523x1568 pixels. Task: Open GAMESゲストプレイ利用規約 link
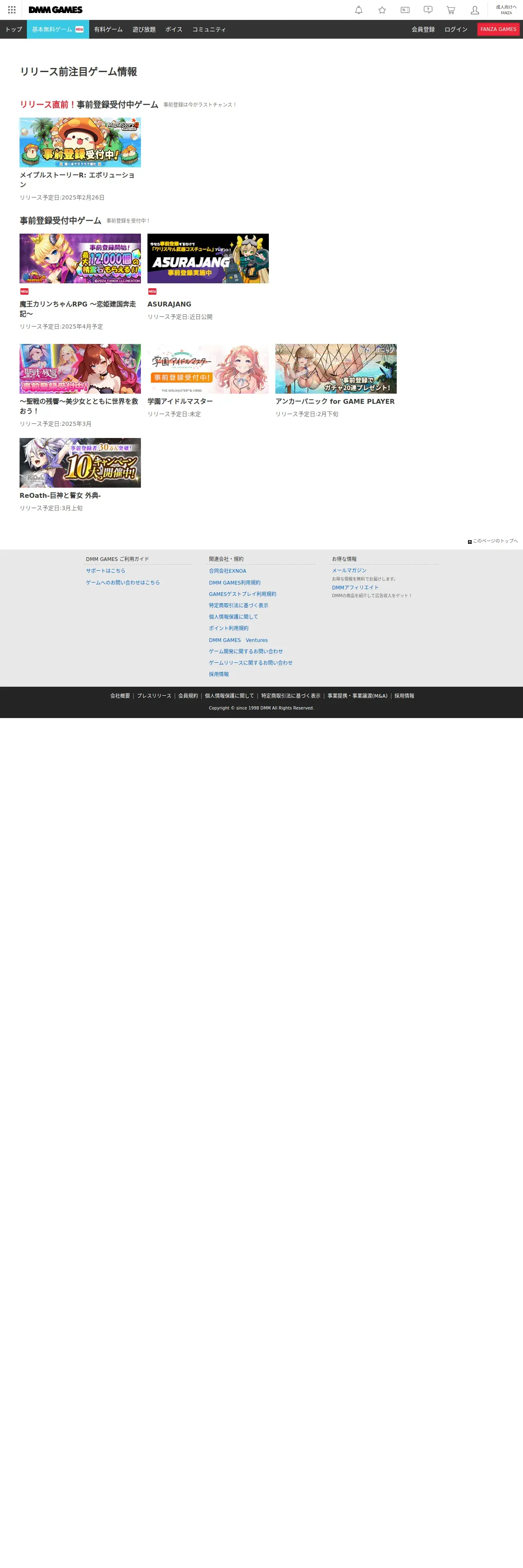[242, 594]
